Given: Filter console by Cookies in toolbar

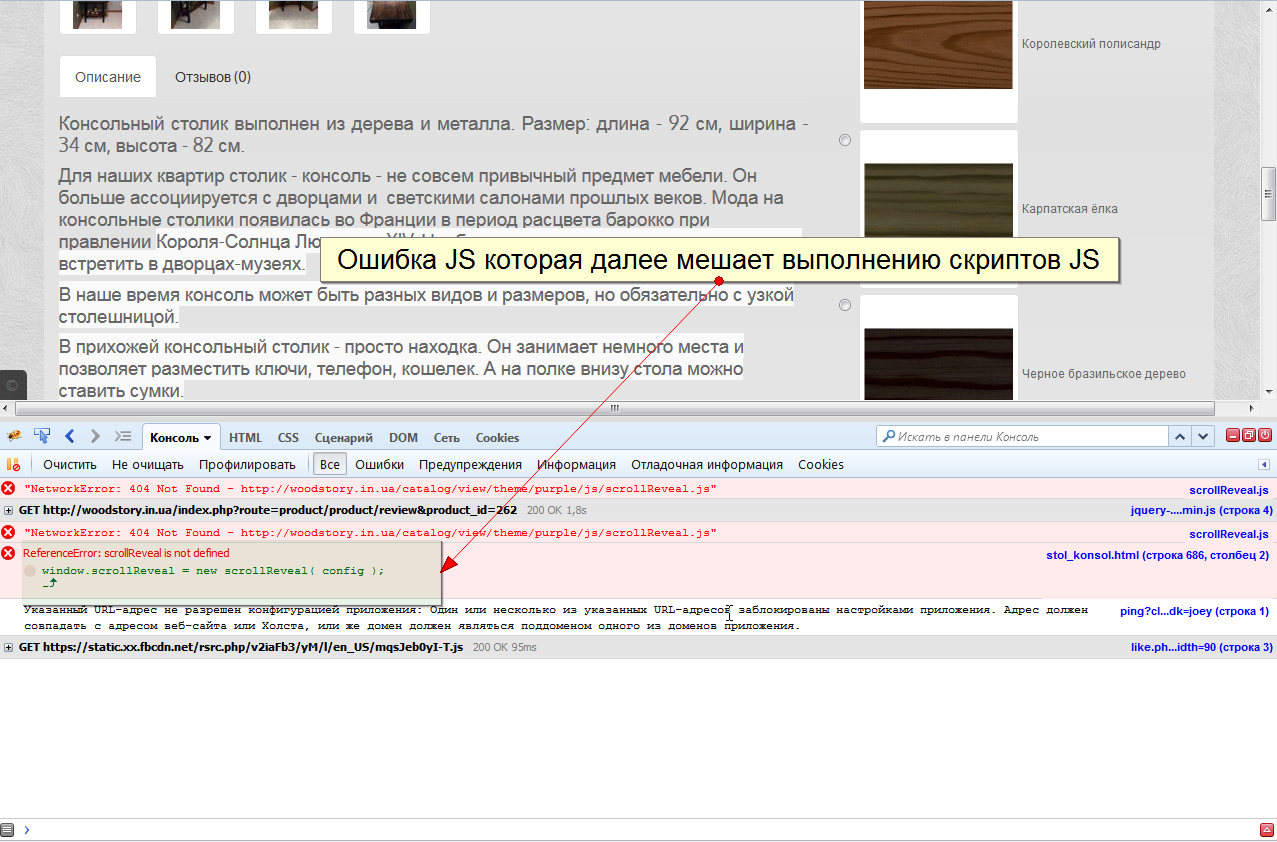Looking at the screenshot, I should point(821,464).
